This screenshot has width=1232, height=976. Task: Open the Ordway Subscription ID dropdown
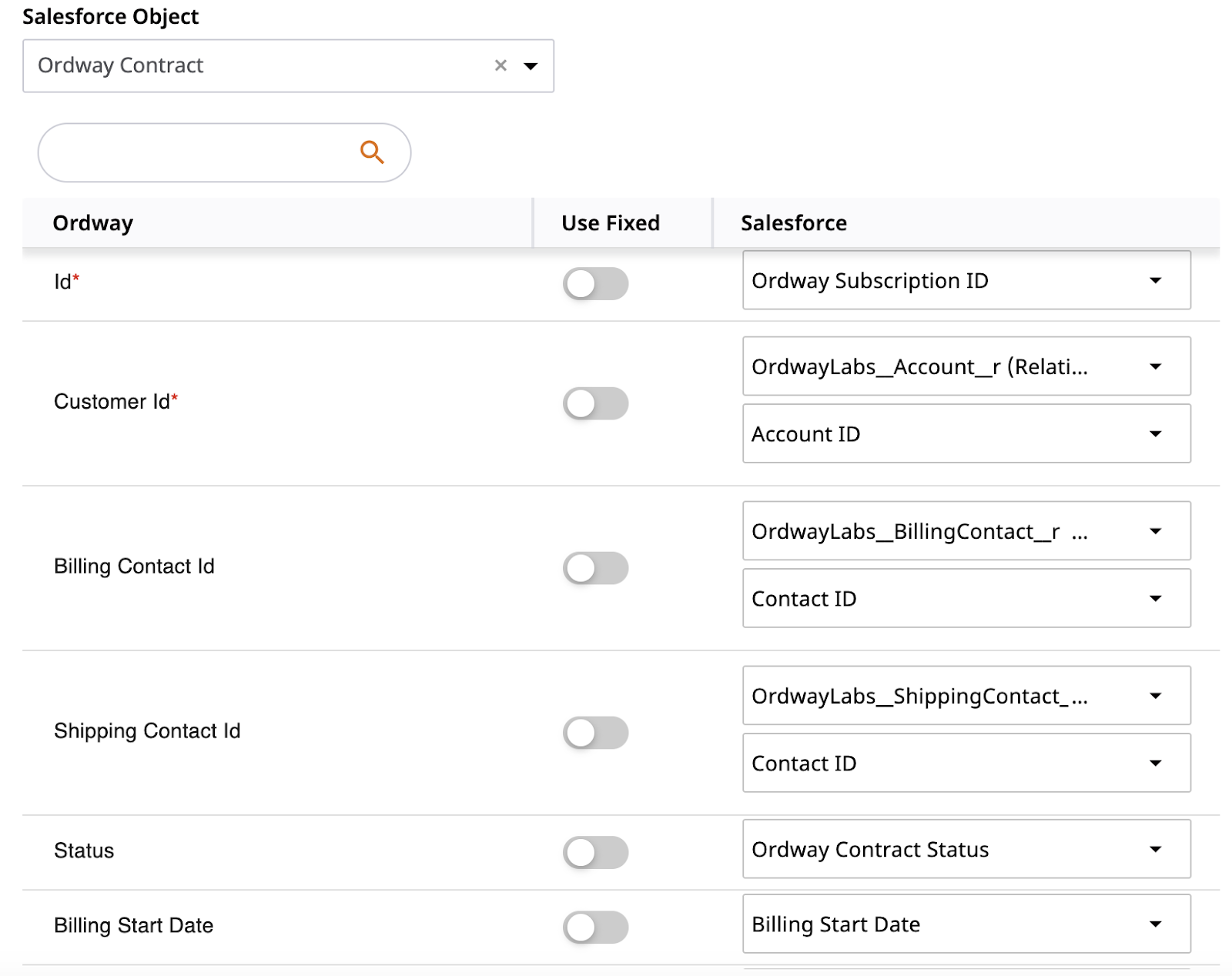point(966,280)
